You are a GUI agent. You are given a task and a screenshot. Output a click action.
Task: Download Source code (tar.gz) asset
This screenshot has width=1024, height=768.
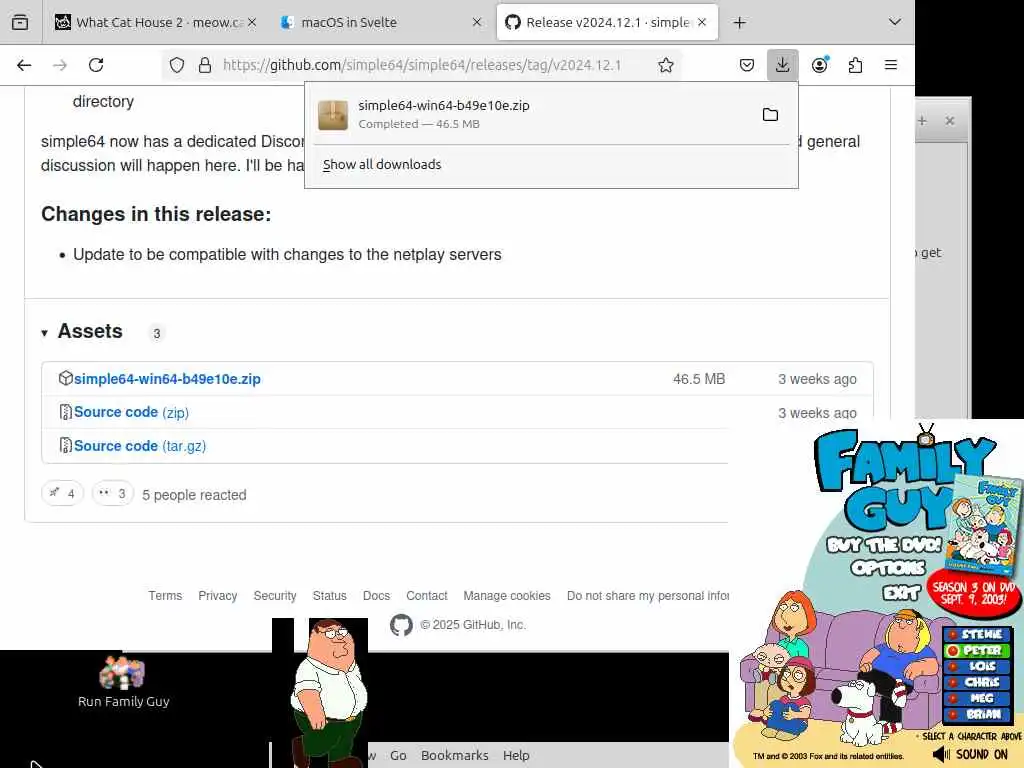140,446
